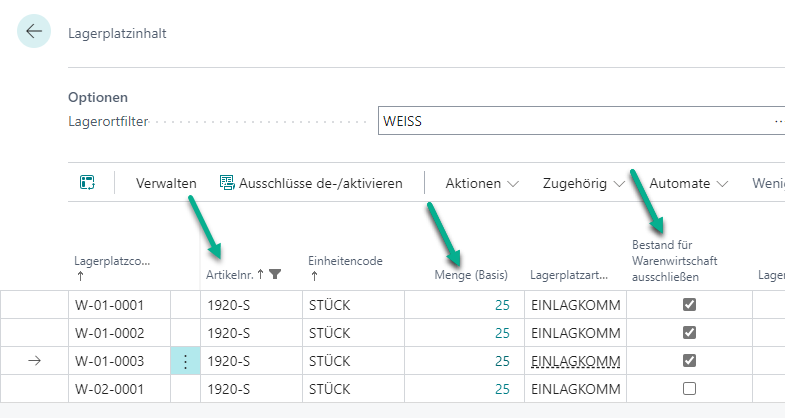Open quantity 25 link for W-01-0001

tap(502, 306)
